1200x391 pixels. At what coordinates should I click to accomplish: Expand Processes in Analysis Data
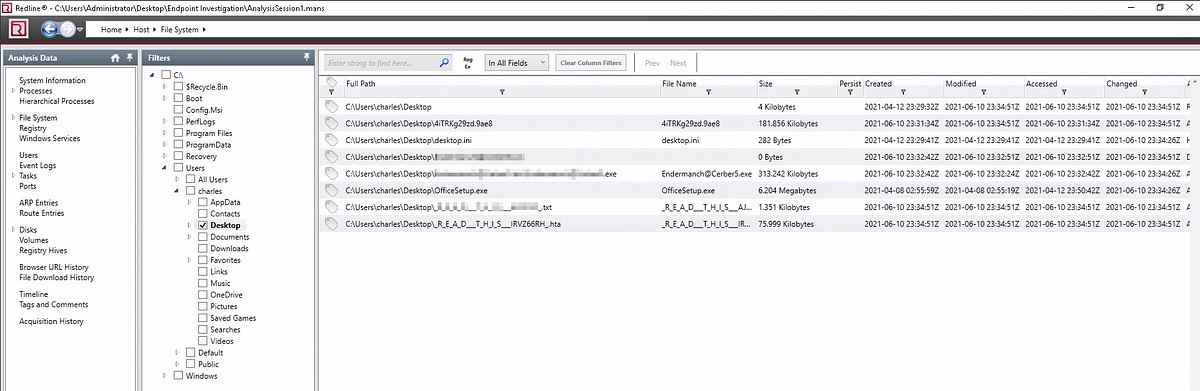(12, 91)
